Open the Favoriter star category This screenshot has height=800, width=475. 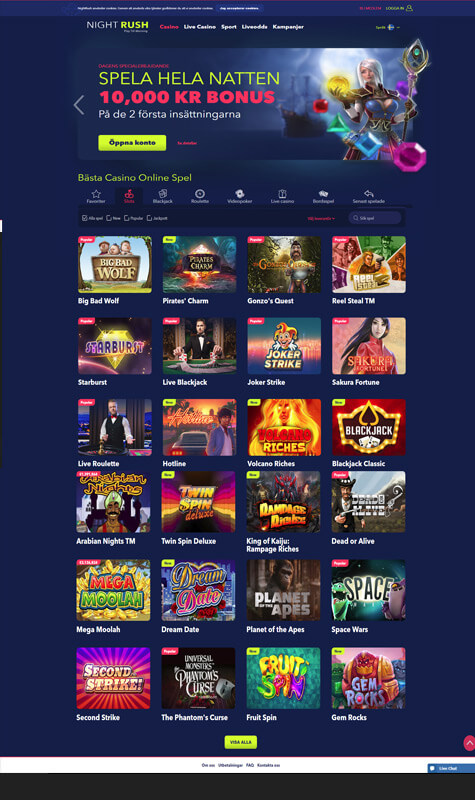(x=95, y=194)
